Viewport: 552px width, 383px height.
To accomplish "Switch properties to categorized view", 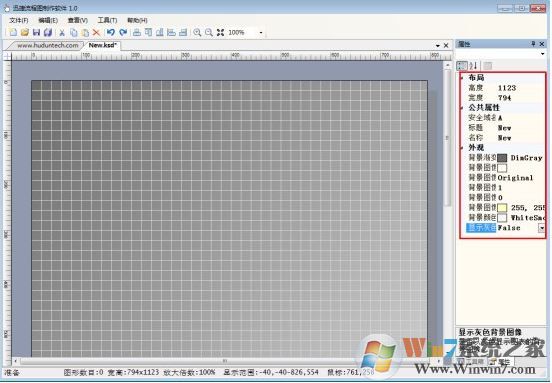I will pyautogui.click(x=462, y=65).
